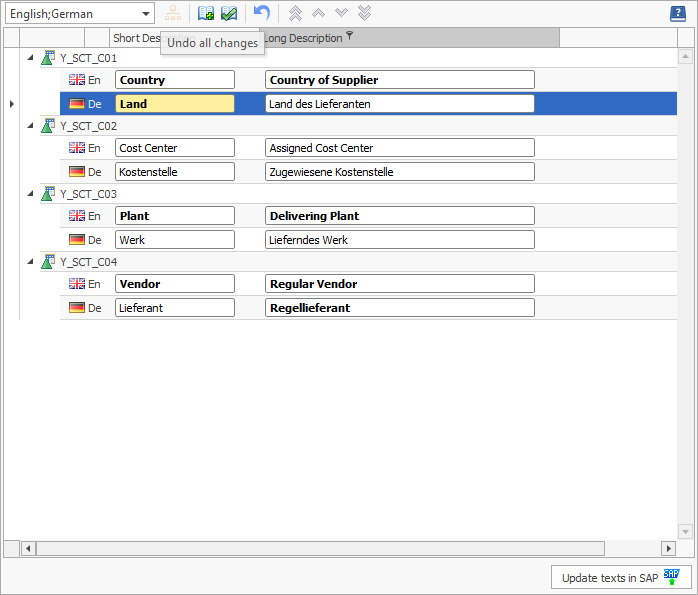Click the single down arrow toolbar icon

coord(342,13)
